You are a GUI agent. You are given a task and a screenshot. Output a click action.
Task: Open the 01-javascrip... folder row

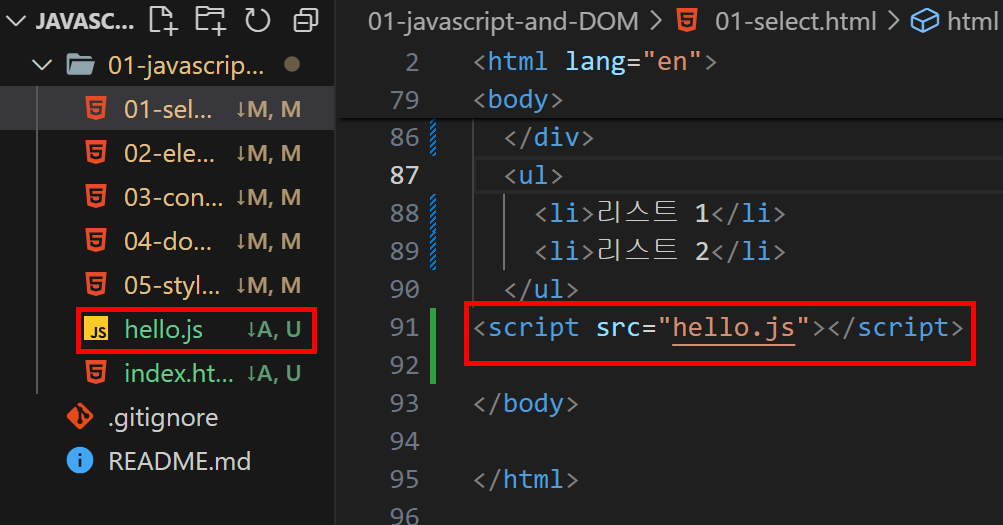click(167, 65)
